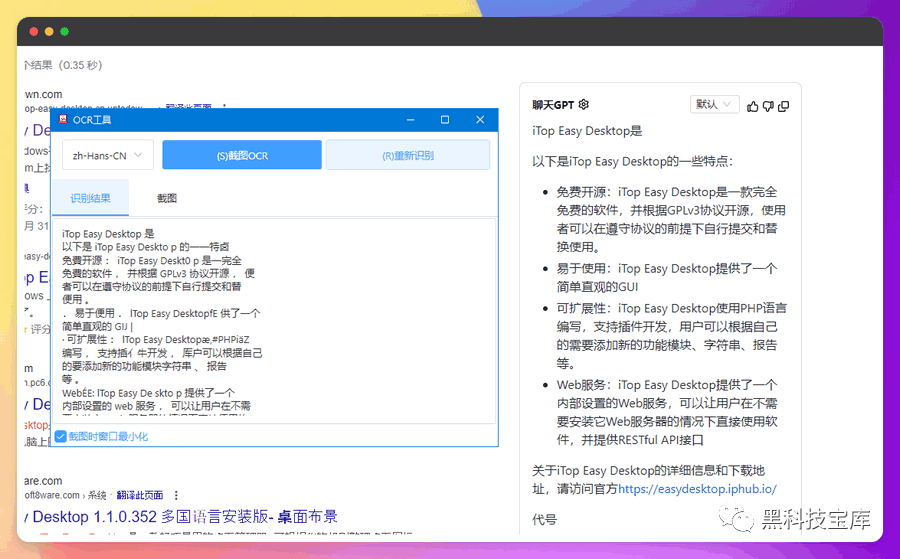Click the thumbs down icon
This screenshot has width=900, height=559.
pos(768,106)
